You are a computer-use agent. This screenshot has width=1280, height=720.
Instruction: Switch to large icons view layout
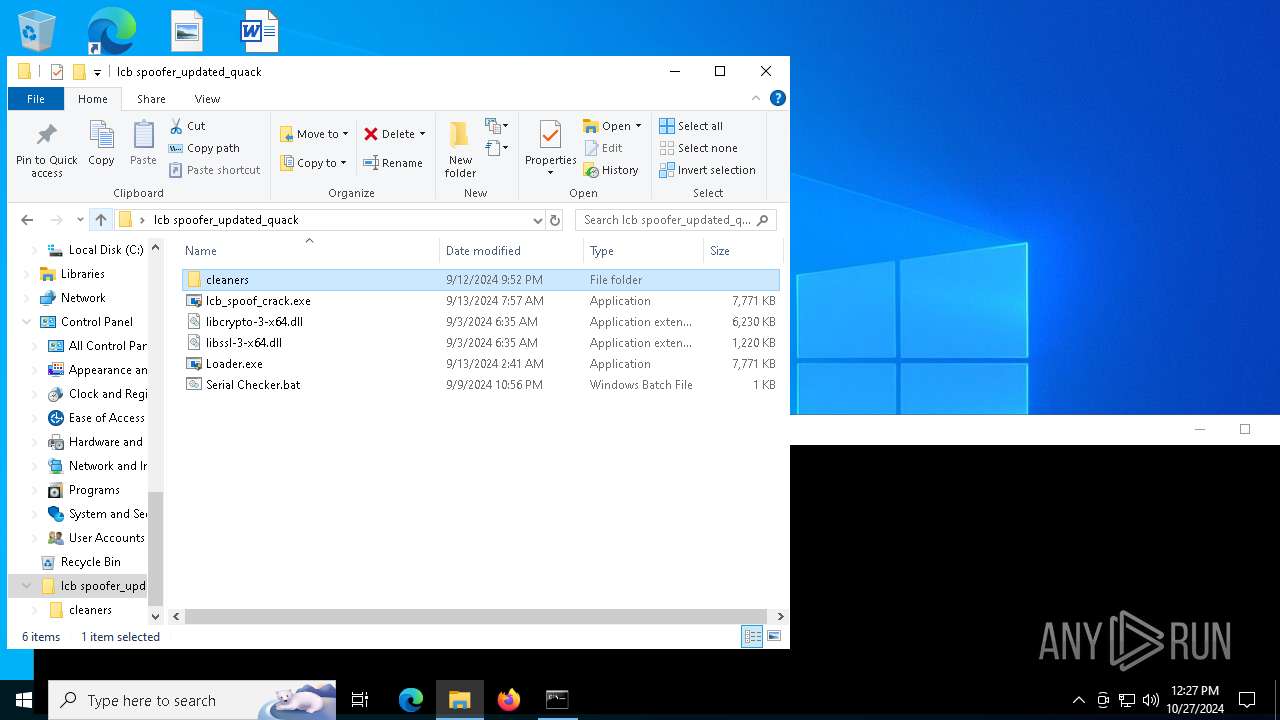[x=773, y=637]
